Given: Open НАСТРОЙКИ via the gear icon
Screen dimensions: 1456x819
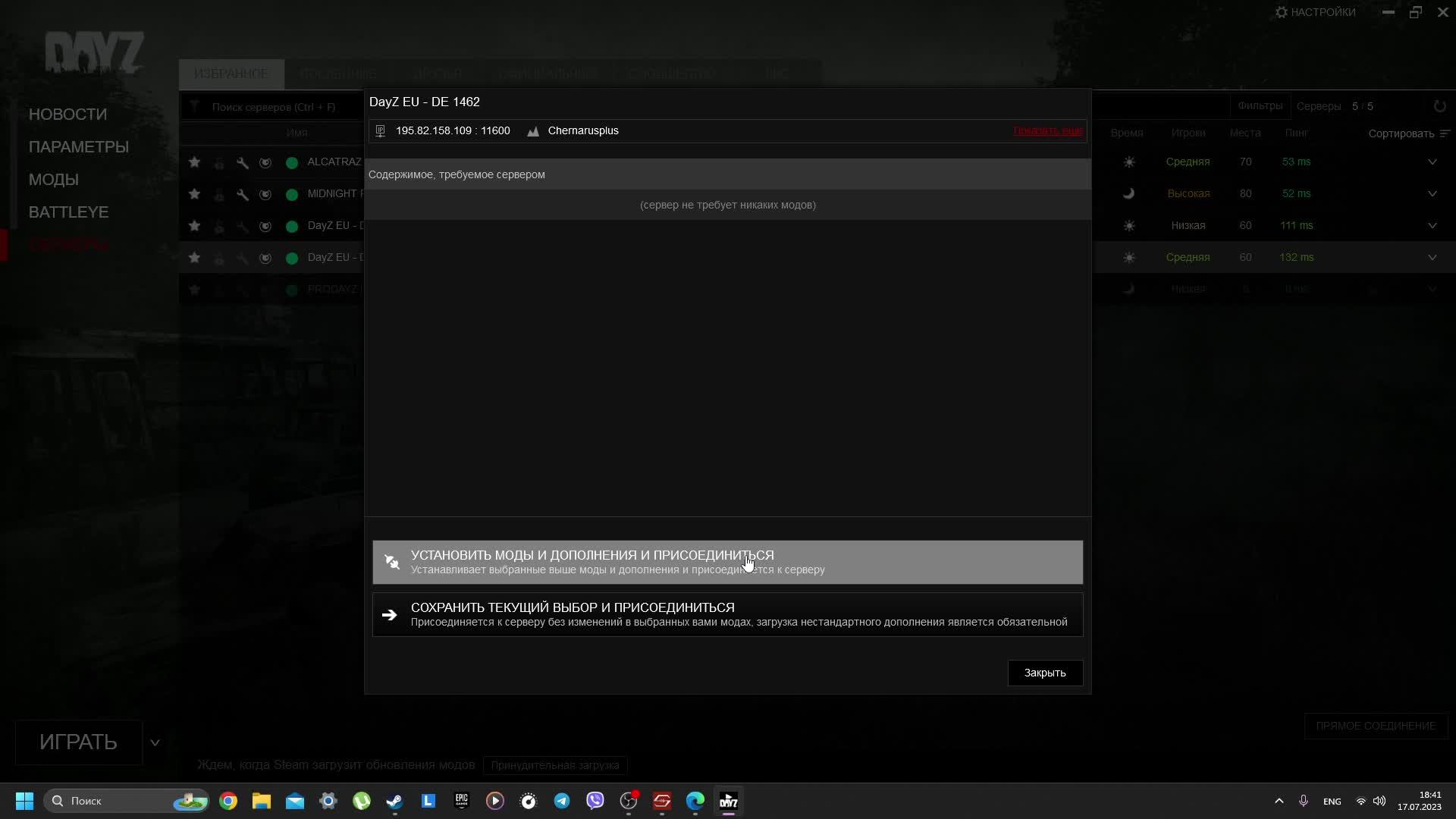Looking at the screenshot, I should pos(1281,11).
